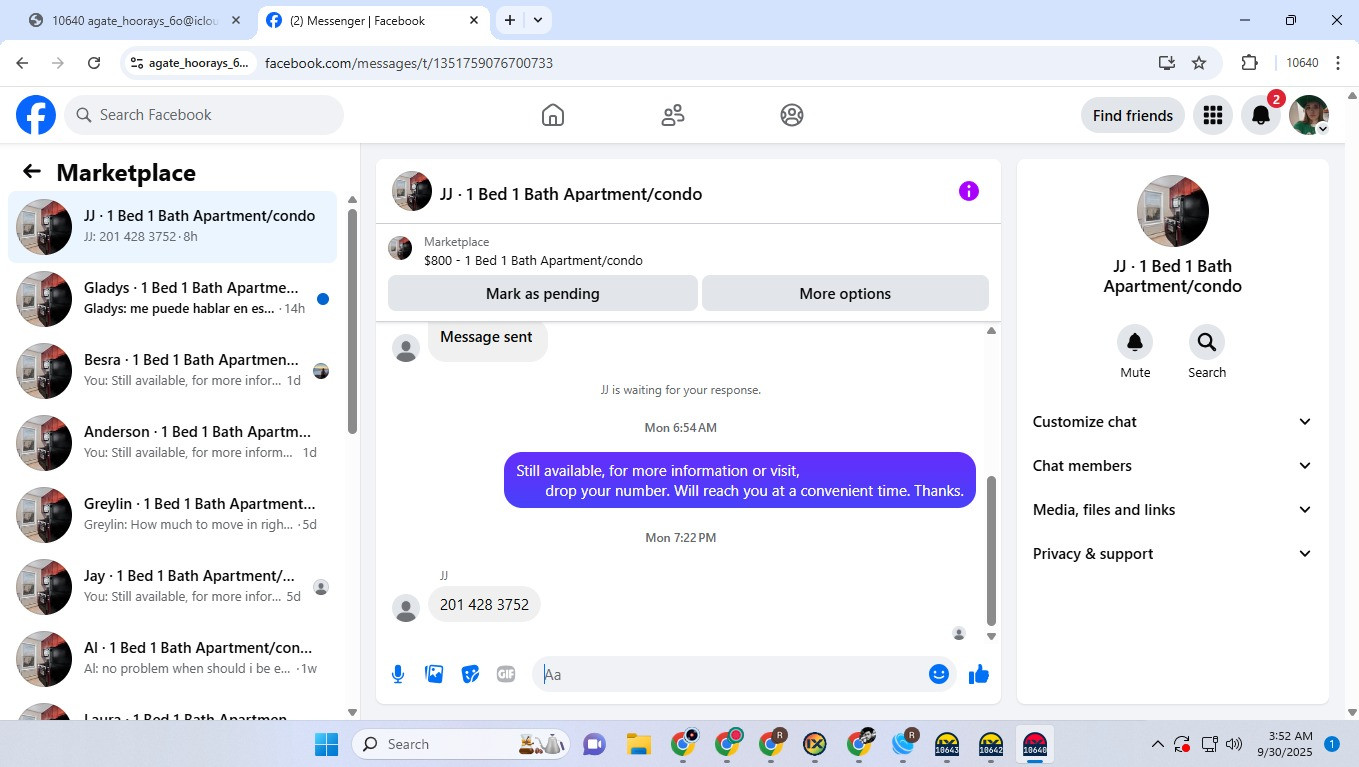Reload the page in Chrome
This screenshot has height=767, width=1359.
click(x=94, y=63)
